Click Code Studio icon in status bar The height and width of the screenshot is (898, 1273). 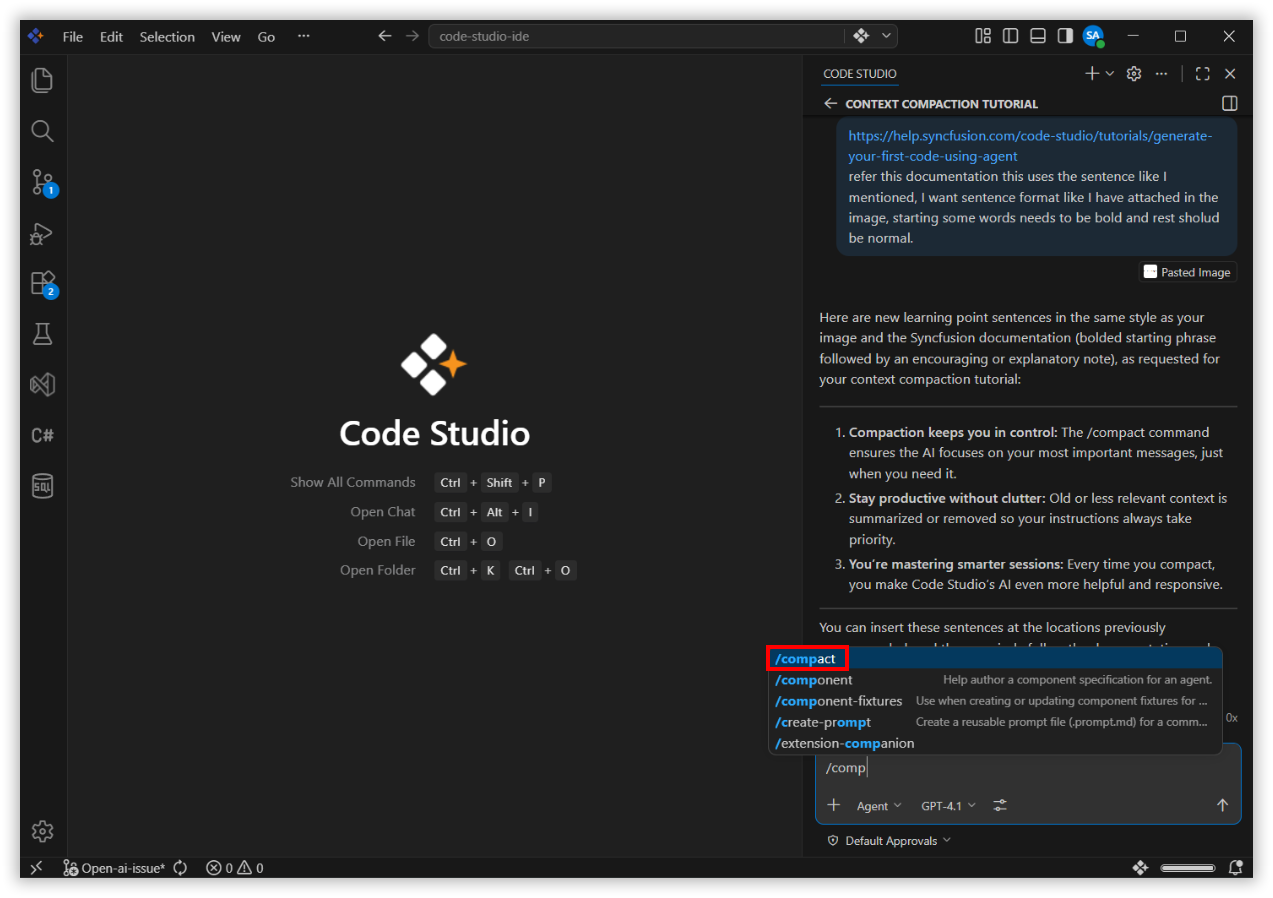tap(1140, 867)
